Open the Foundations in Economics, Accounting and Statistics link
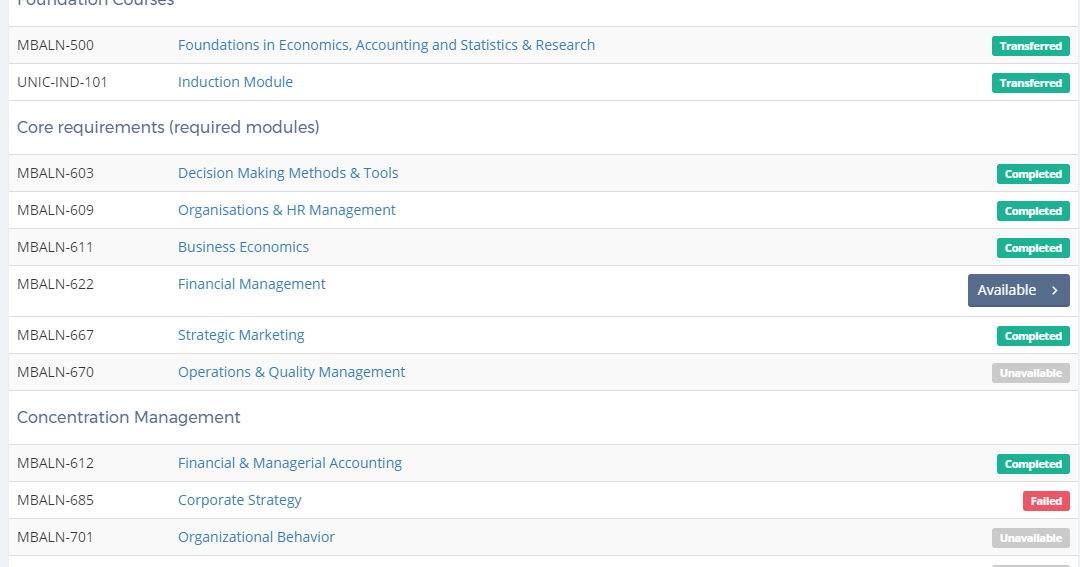This screenshot has width=1080, height=567. (386, 45)
